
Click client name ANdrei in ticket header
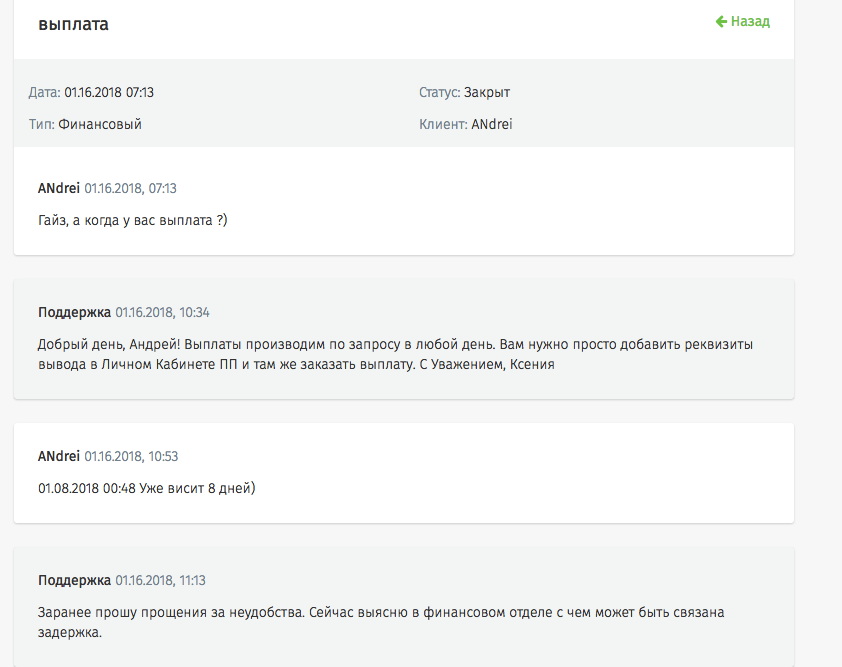(x=492, y=124)
